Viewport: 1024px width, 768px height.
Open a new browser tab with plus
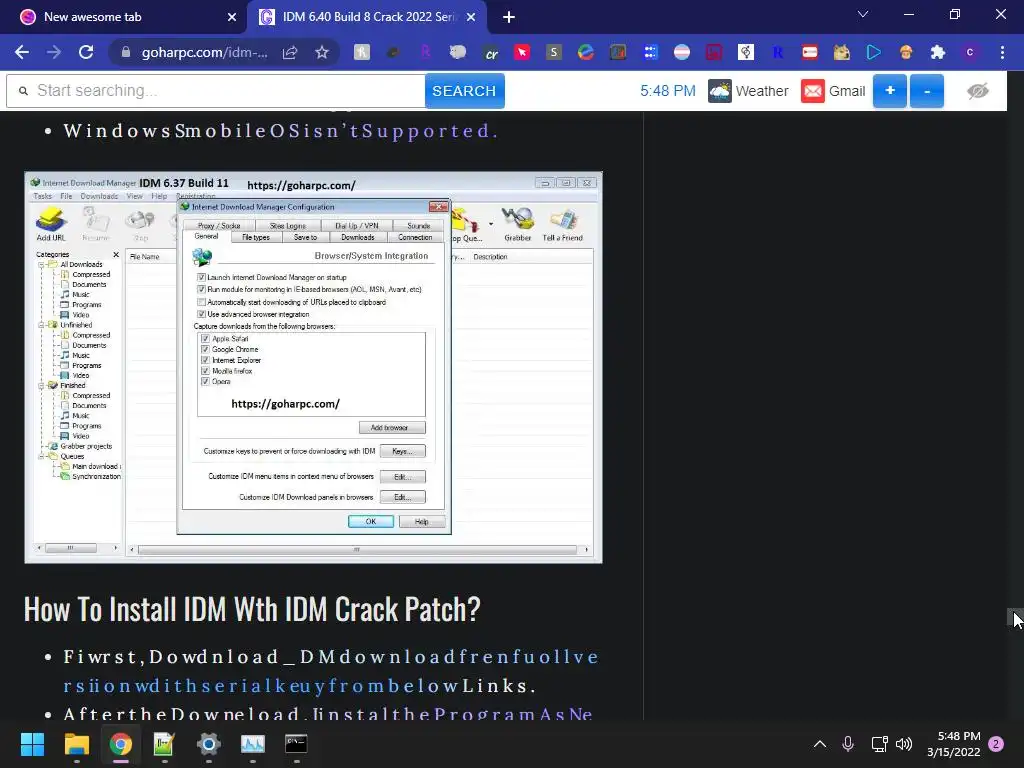tap(509, 17)
